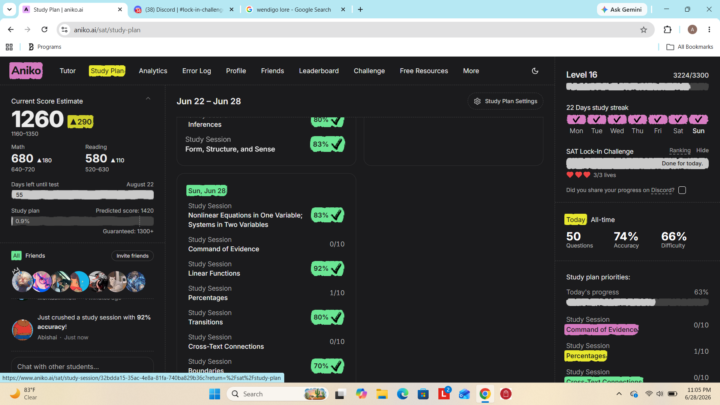Click the chat with other students field

tap(82, 366)
